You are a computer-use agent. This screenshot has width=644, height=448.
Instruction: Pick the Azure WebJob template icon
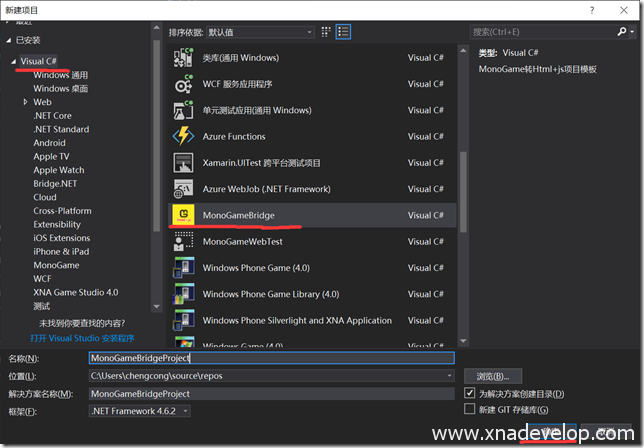coord(183,189)
